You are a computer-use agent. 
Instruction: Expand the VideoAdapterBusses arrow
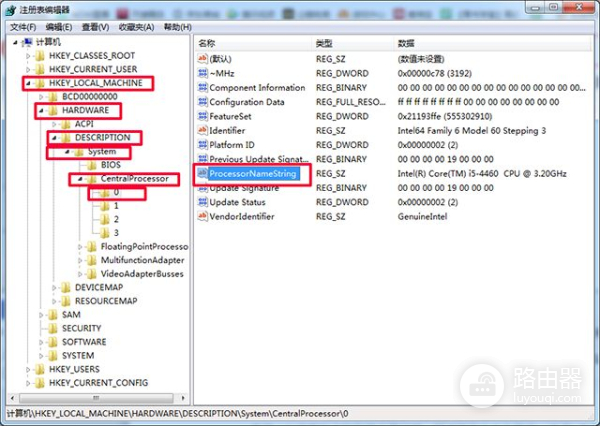click(80, 274)
